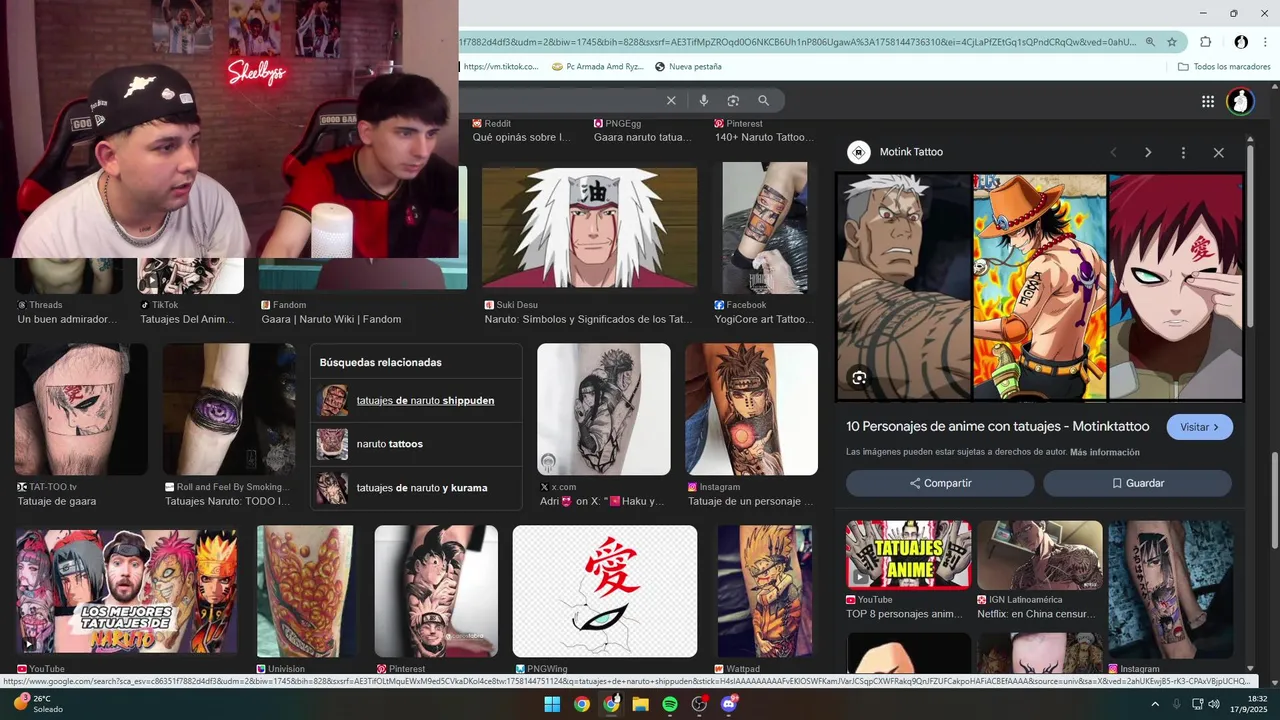Viewport: 1280px width, 720px height.
Task: Open the Google account avatar
Action: pyautogui.click(x=1240, y=101)
